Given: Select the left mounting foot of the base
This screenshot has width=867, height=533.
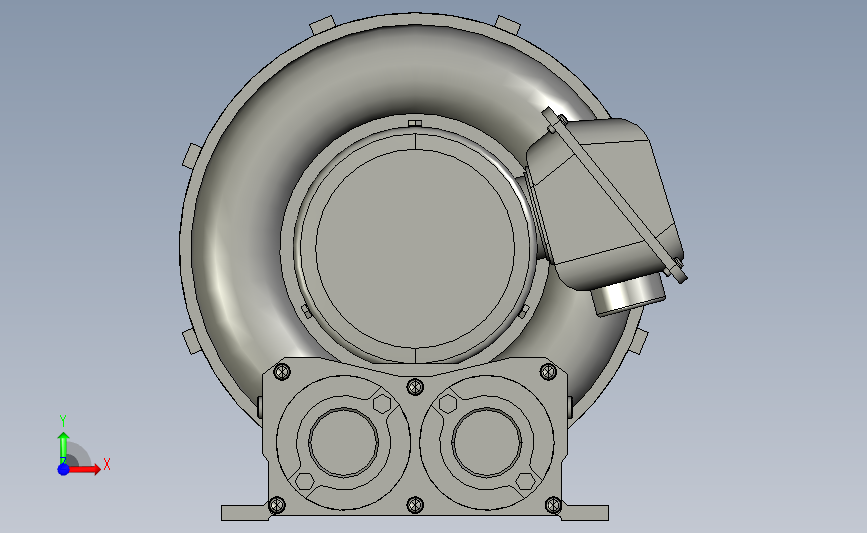Looking at the screenshot, I should click(x=245, y=513).
